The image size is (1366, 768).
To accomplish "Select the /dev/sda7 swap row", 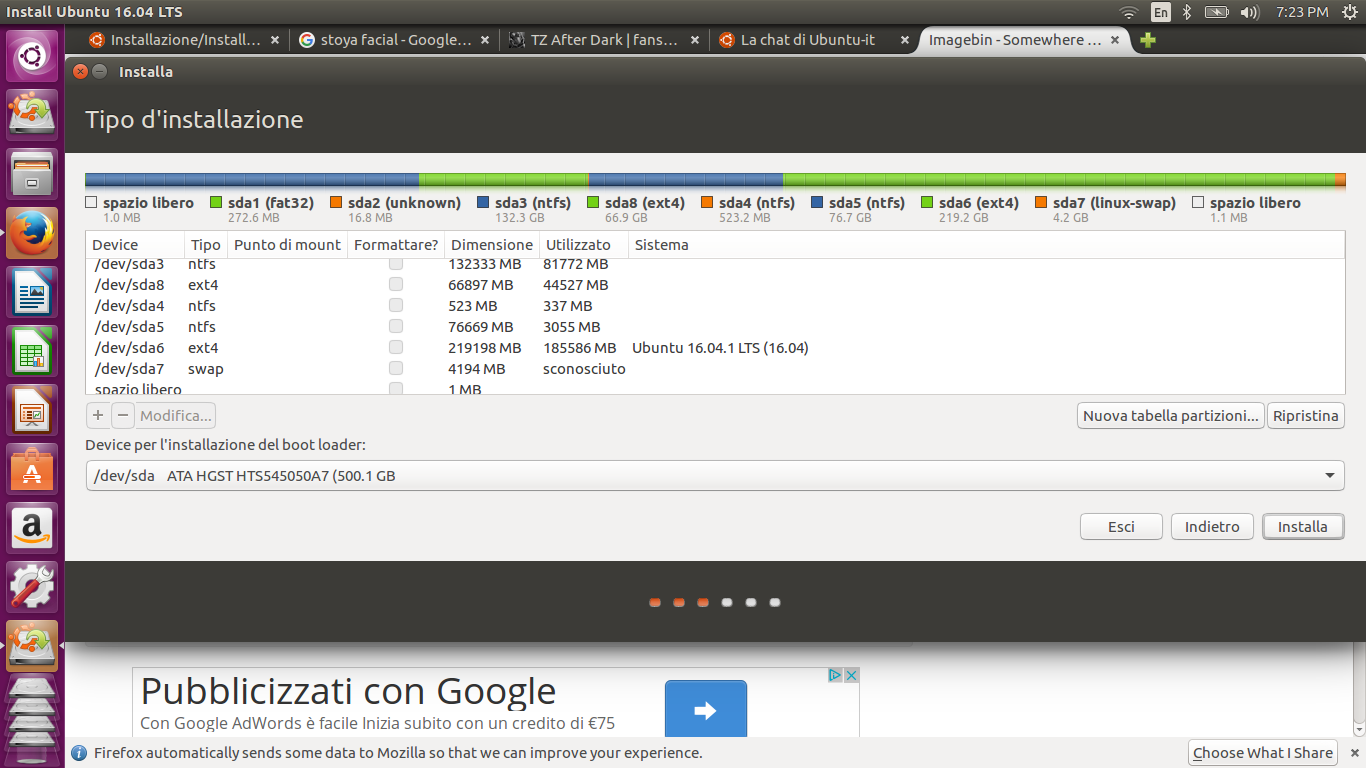I will point(715,369).
